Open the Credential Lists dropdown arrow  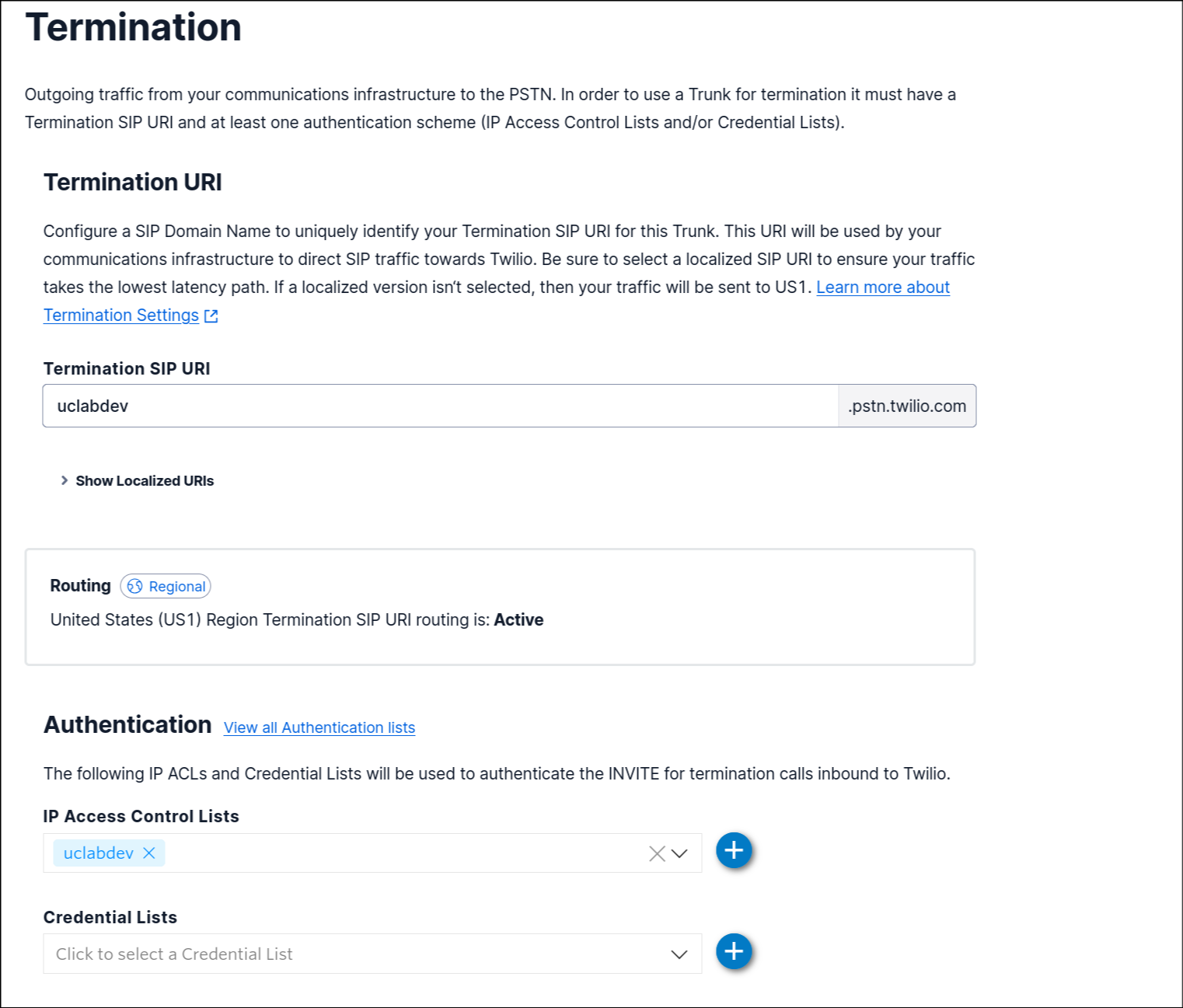[679, 954]
